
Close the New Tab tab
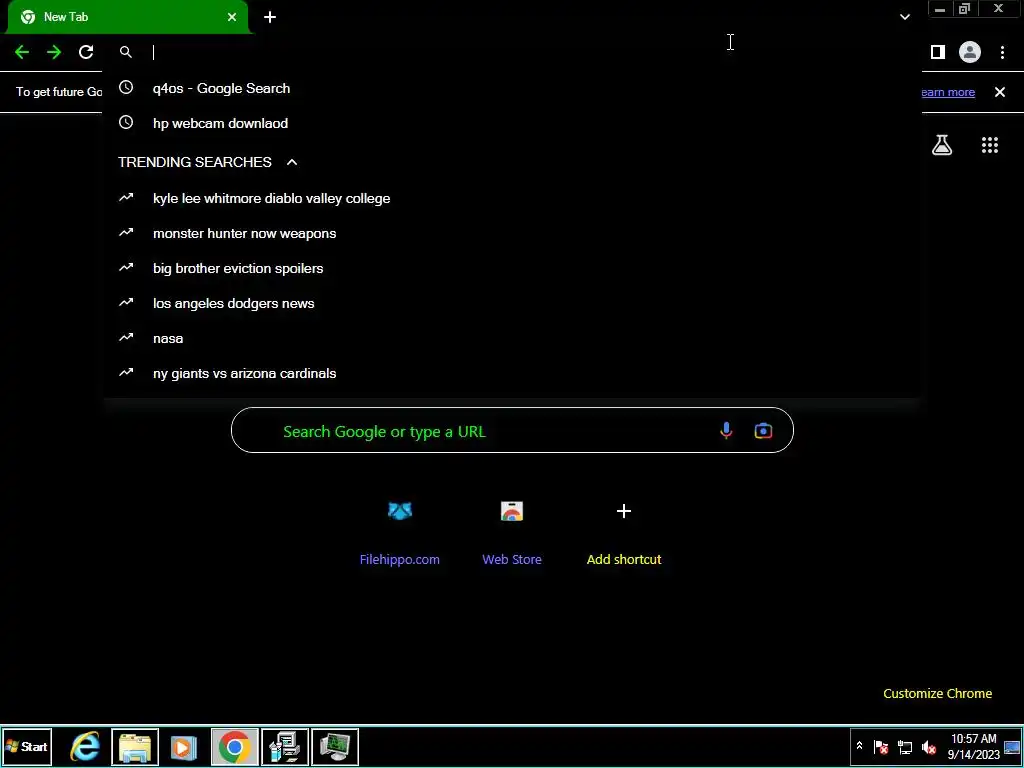point(232,17)
